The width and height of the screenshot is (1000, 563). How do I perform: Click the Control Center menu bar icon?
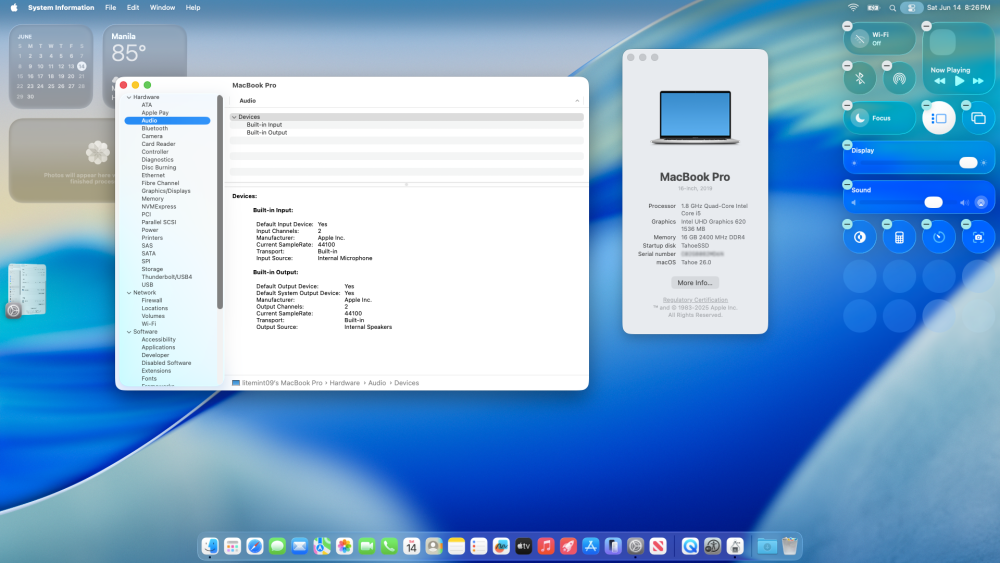[911, 8]
